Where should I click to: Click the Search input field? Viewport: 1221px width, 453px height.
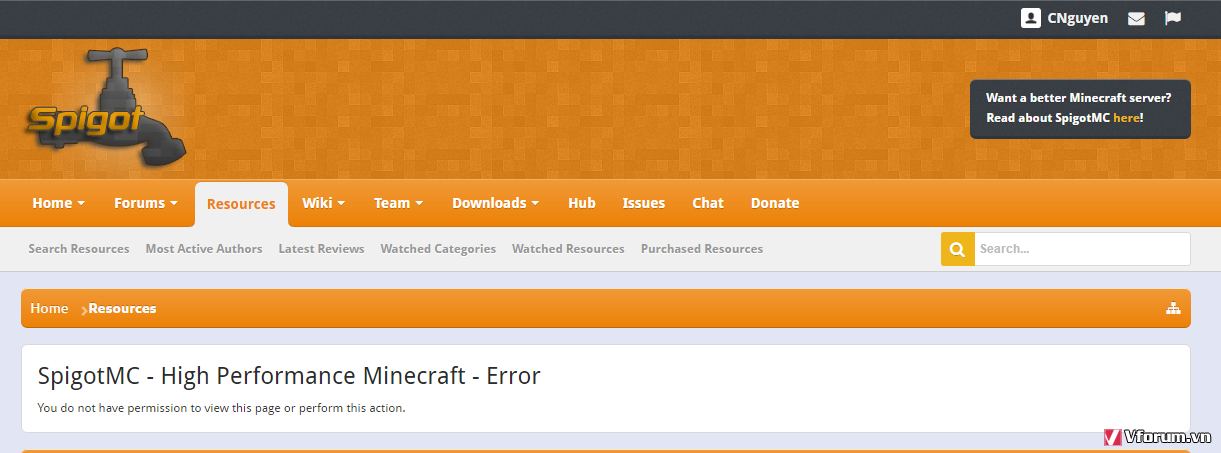point(1082,249)
